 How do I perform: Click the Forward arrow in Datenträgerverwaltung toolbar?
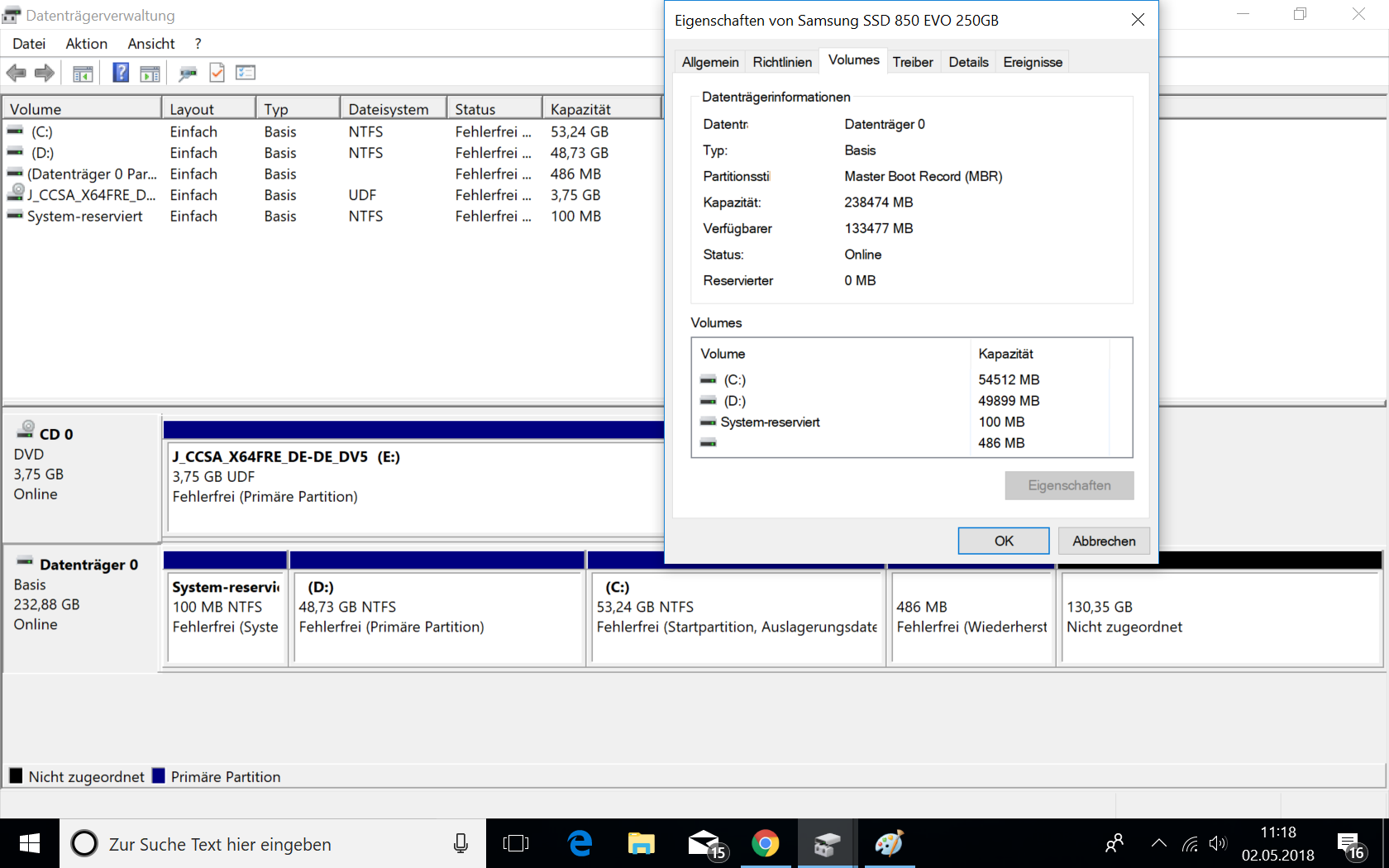click(45, 73)
